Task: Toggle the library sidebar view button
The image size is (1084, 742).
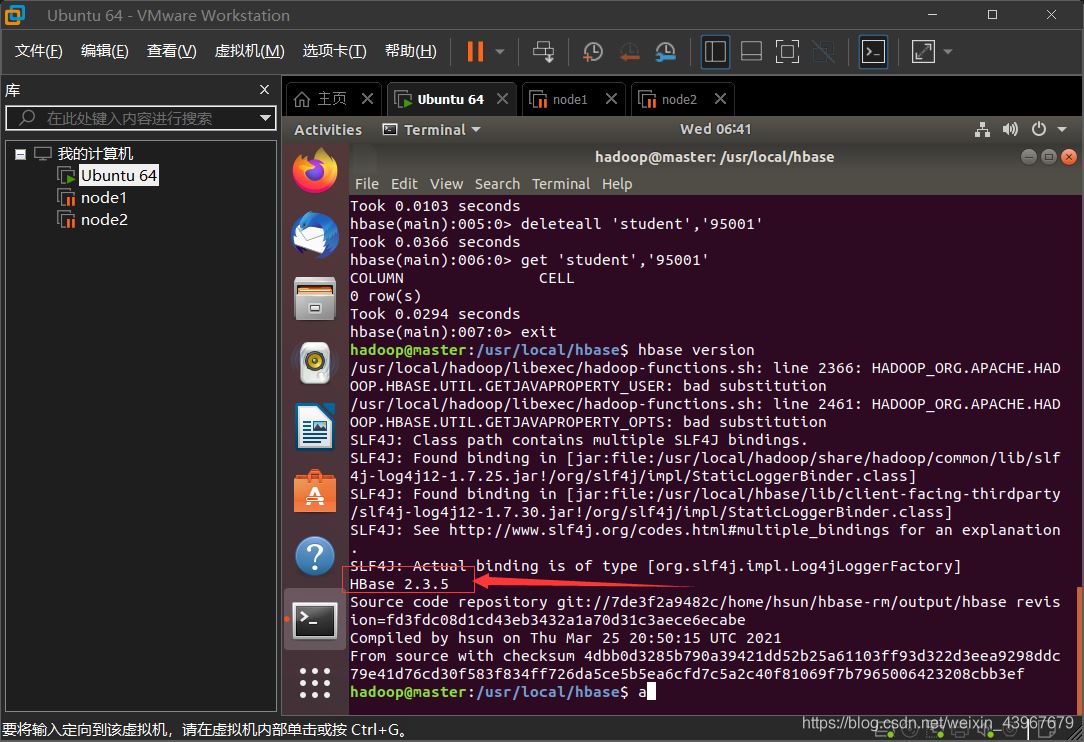Action: [715, 52]
